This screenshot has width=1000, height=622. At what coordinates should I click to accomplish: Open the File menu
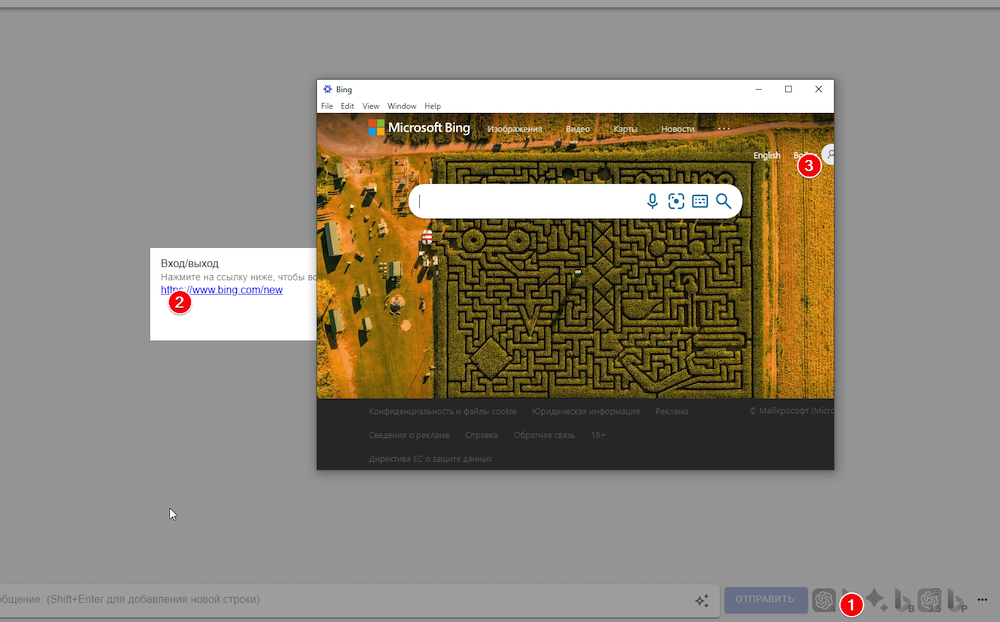click(327, 106)
